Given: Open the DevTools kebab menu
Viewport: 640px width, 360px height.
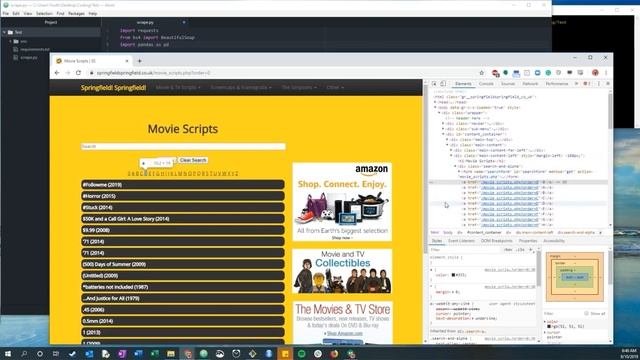Looking at the screenshot, I should 599,84.
